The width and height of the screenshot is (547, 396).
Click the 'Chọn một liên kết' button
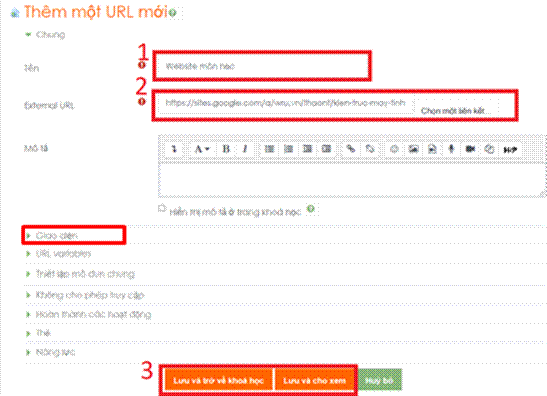456,111
